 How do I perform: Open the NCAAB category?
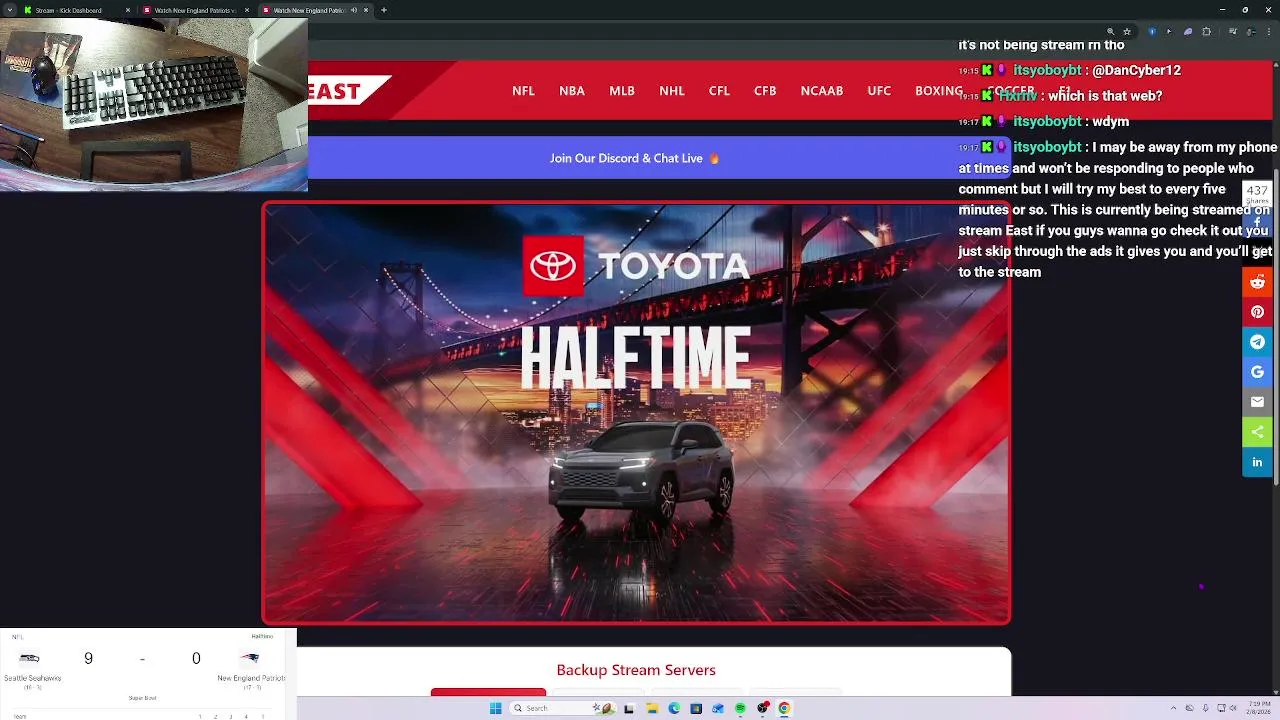pos(822,91)
